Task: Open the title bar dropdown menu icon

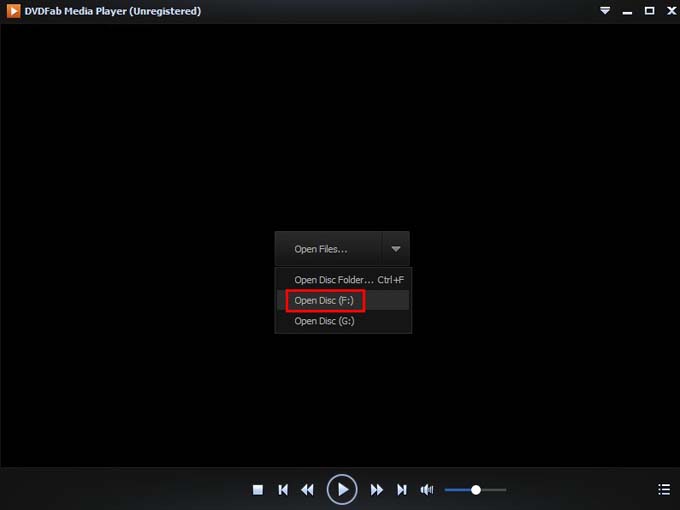Action: (x=605, y=10)
